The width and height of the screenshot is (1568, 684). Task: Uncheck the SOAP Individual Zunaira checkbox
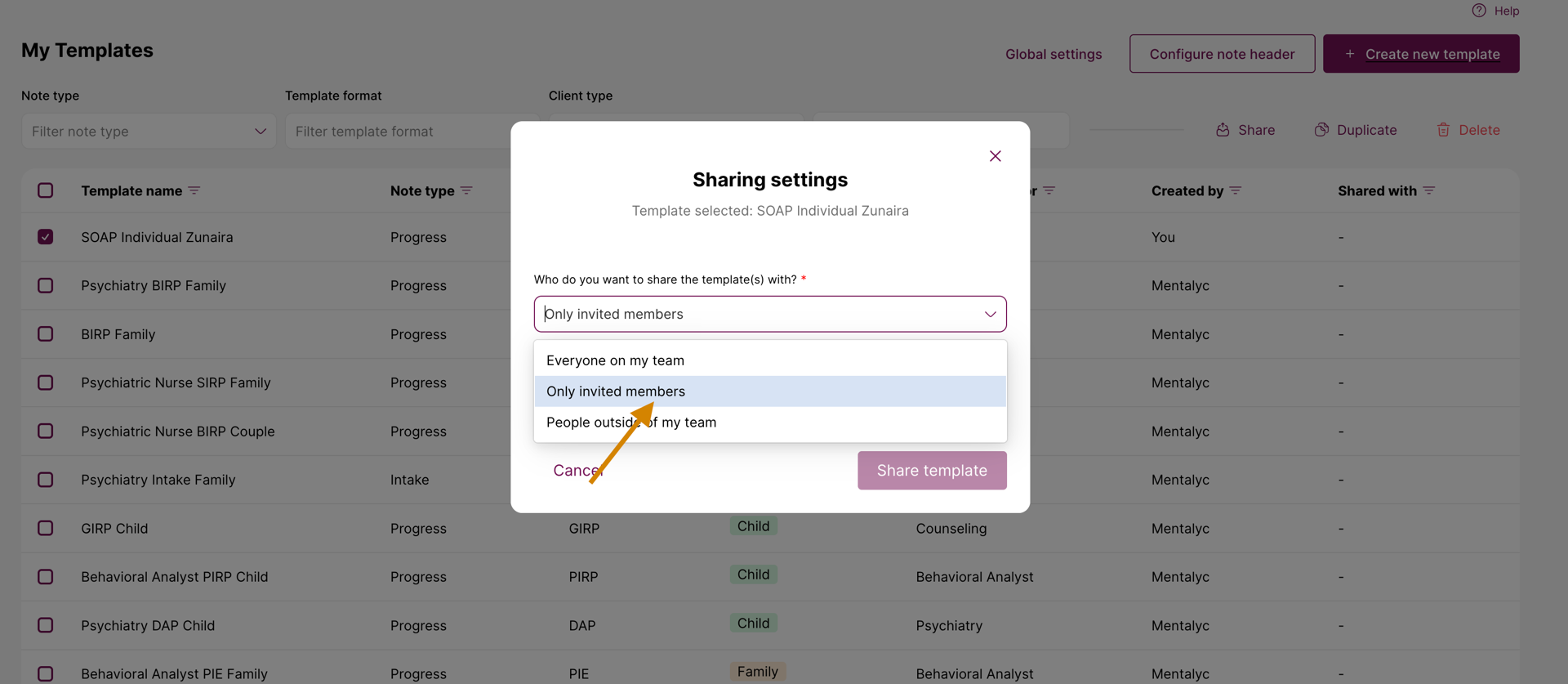[x=46, y=237]
